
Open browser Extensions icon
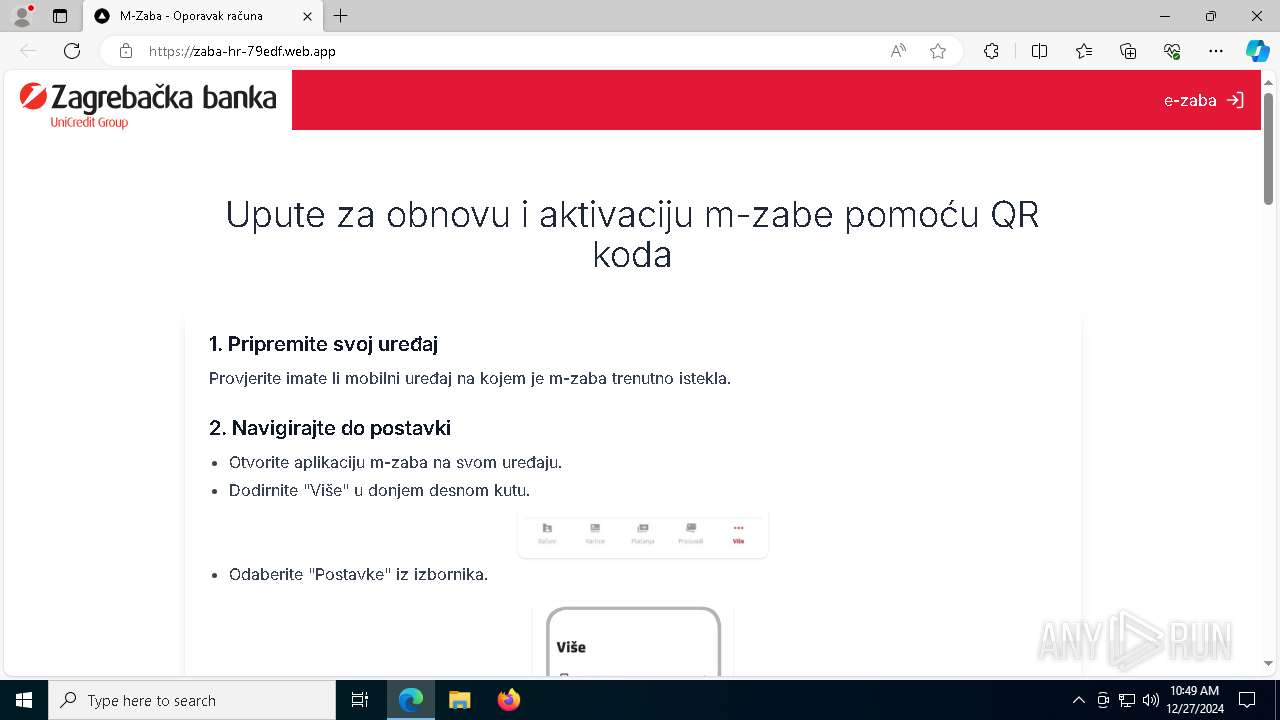(991, 51)
